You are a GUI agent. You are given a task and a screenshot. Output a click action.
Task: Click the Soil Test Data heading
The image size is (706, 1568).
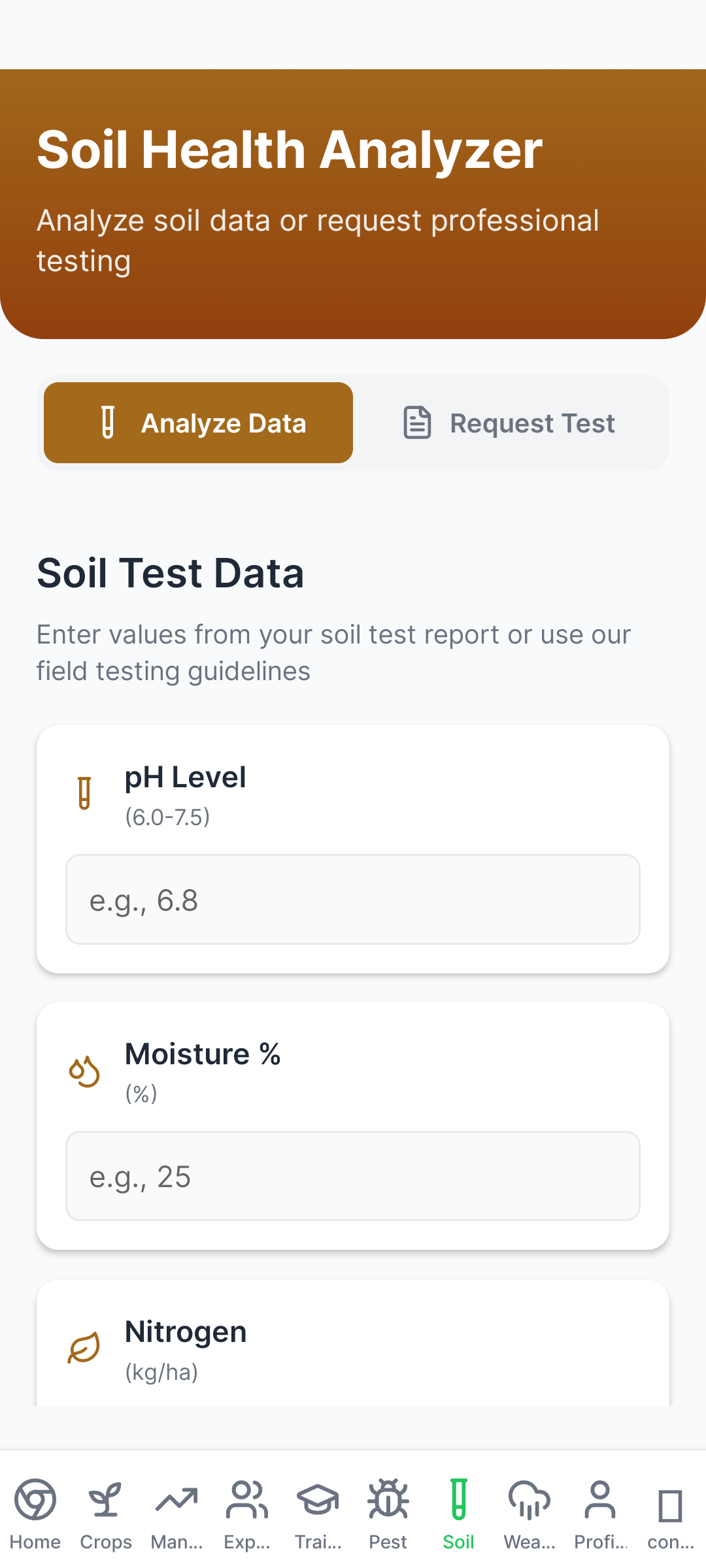coord(171,573)
